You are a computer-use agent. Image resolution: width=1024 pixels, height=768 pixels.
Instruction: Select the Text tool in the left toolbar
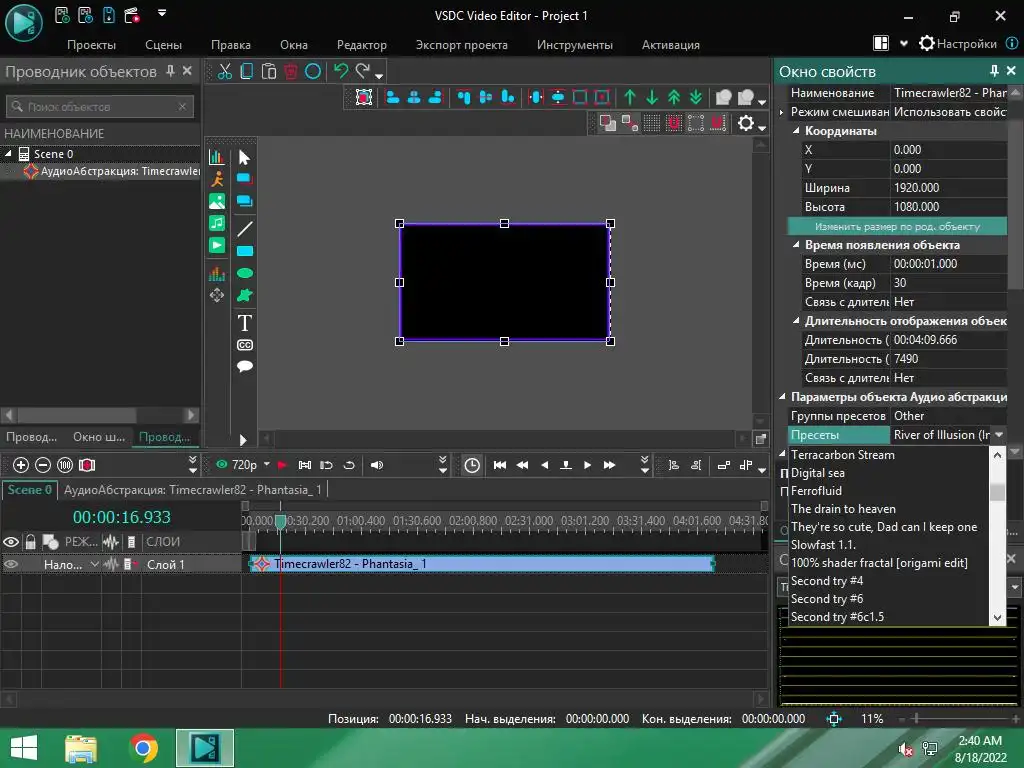244,323
